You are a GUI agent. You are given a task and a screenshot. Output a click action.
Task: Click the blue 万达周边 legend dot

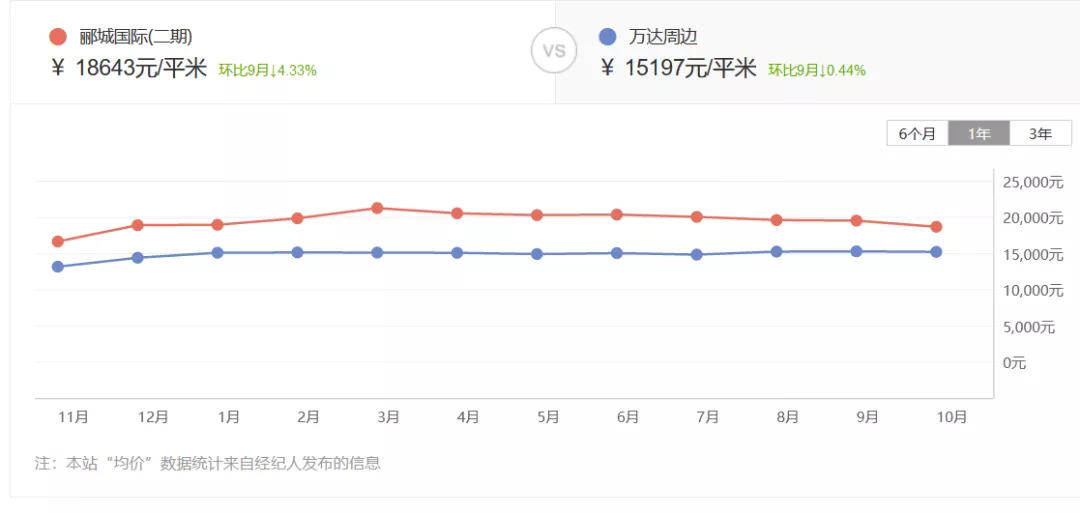[607, 37]
